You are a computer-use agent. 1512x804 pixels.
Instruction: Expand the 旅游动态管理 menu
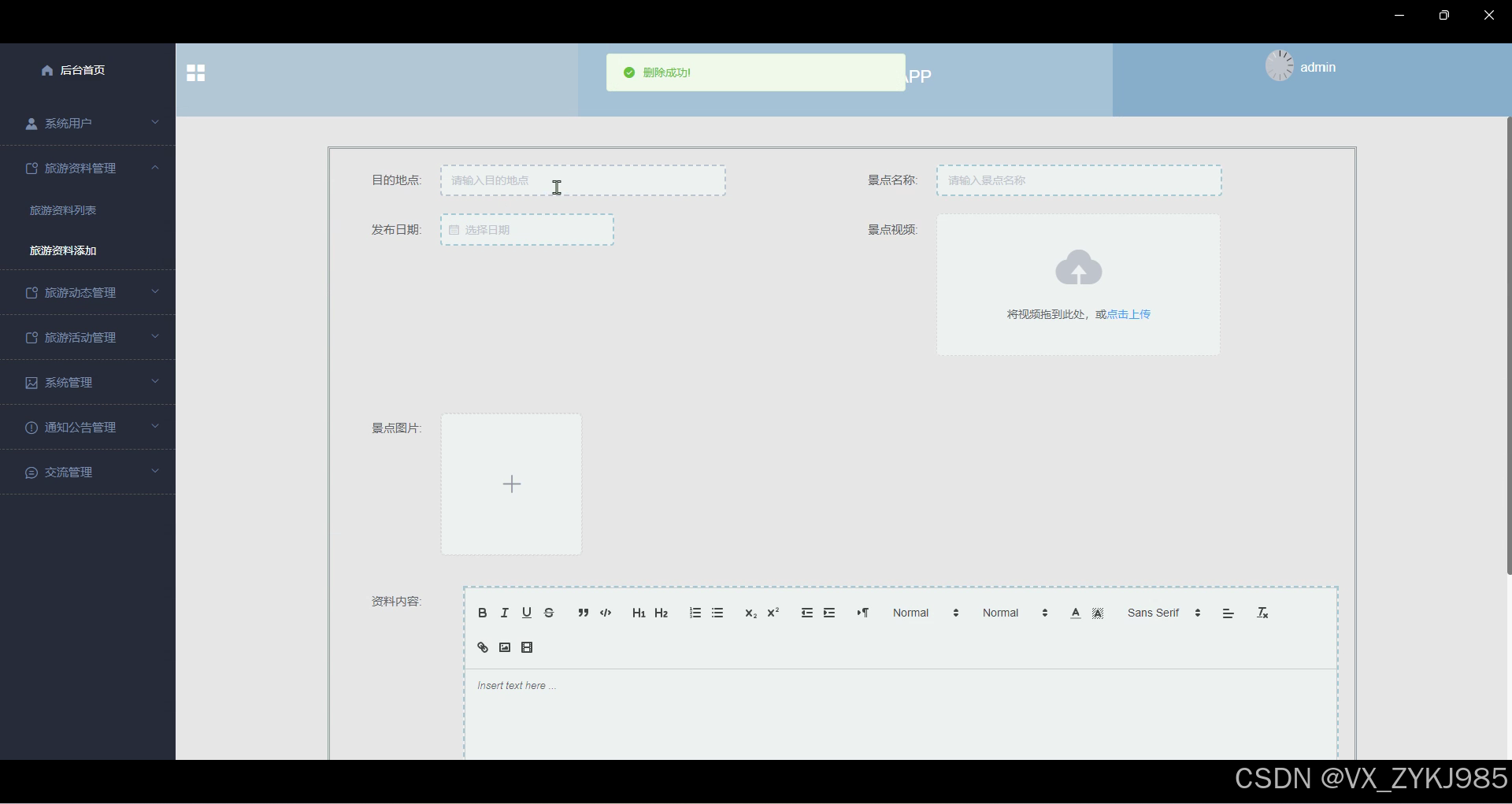tap(87, 293)
